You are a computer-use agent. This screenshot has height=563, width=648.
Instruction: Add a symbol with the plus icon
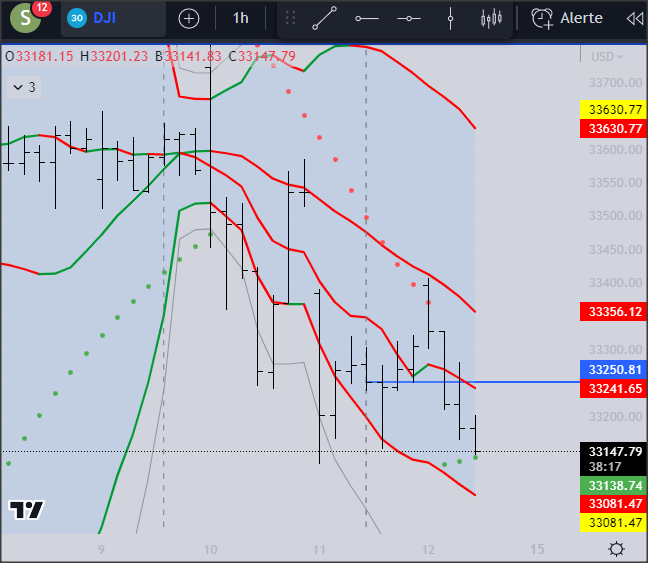click(189, 19)
